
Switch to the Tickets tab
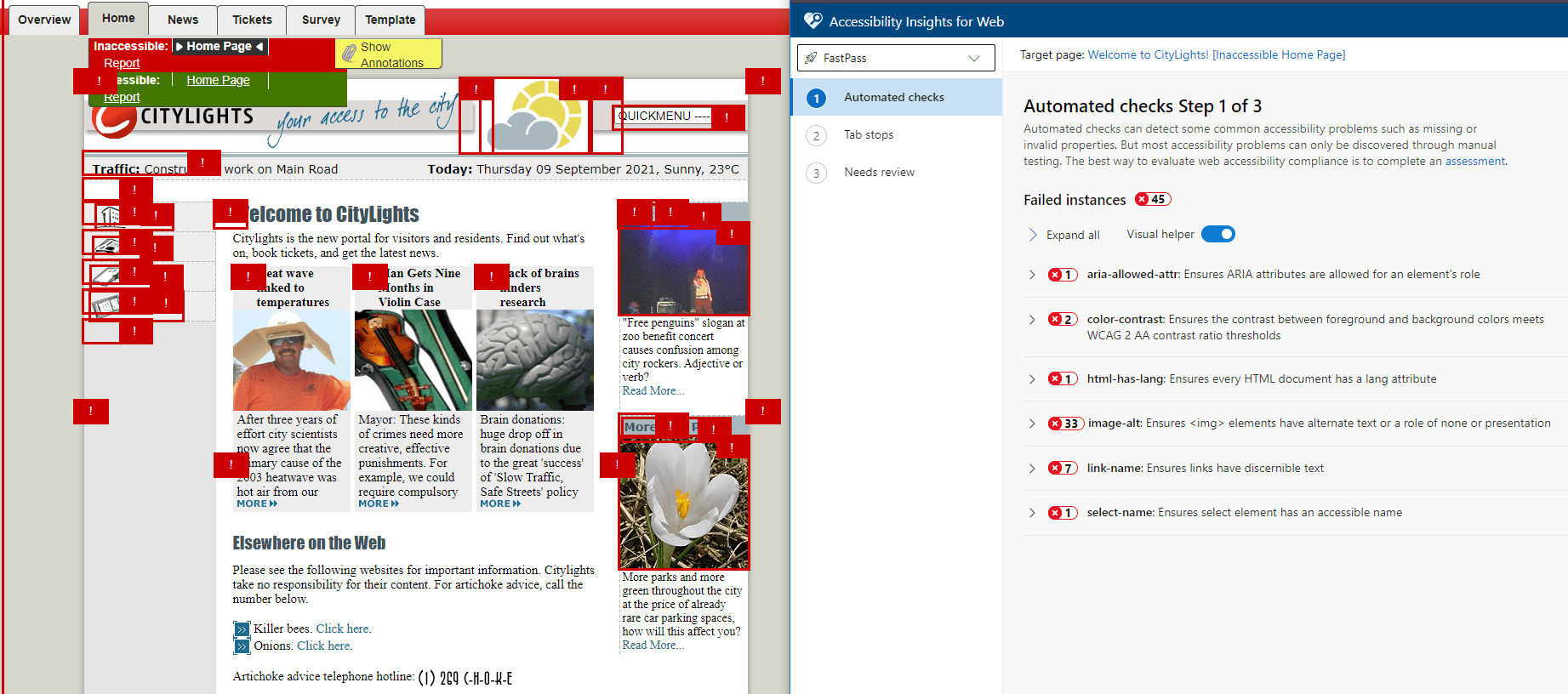point(252,20)
